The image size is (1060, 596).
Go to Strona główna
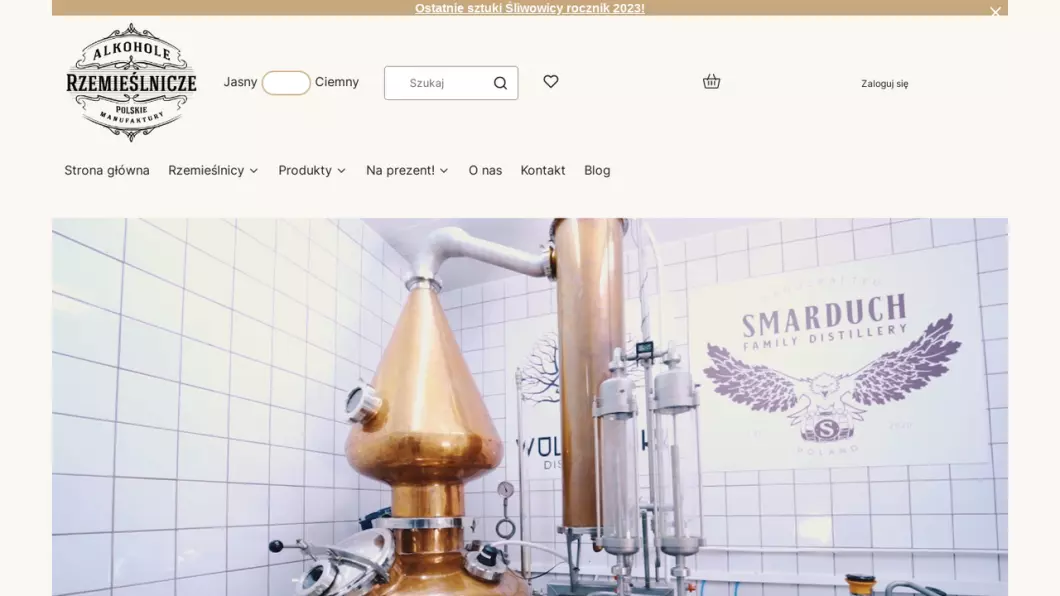coord(107,170)
